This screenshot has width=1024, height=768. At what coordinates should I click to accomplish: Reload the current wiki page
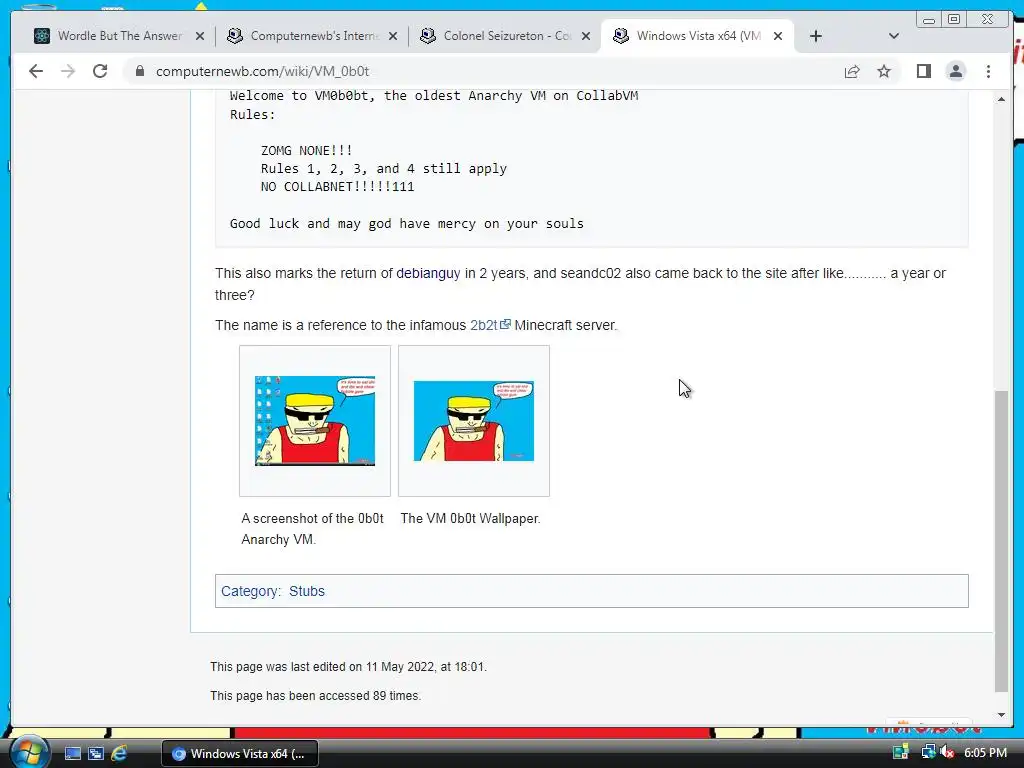pos(100,71)
